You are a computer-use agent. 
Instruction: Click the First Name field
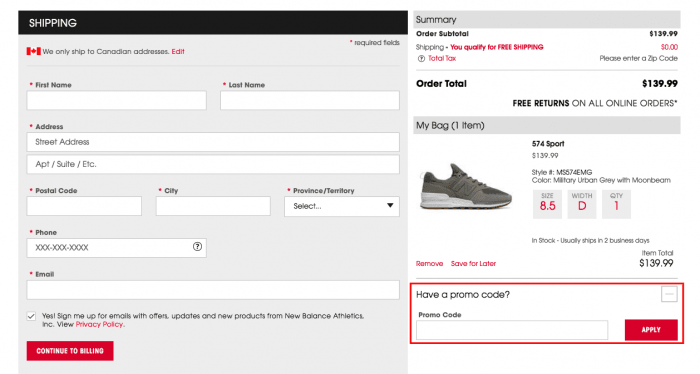point(117,100)
